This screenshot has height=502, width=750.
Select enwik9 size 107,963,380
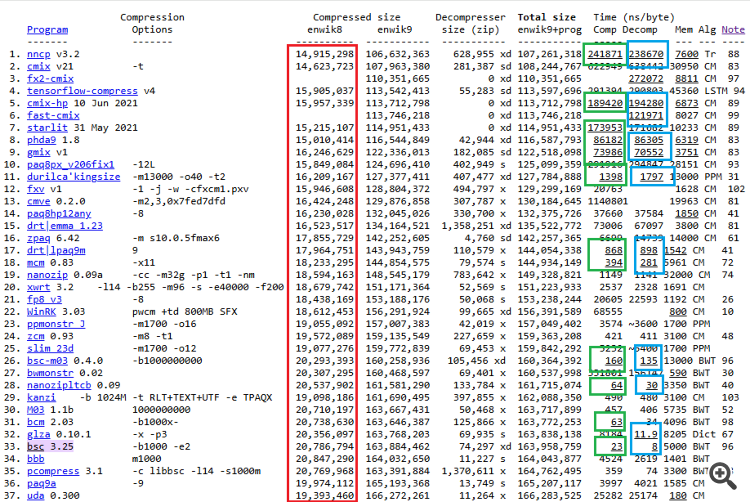tap(398, 66)
